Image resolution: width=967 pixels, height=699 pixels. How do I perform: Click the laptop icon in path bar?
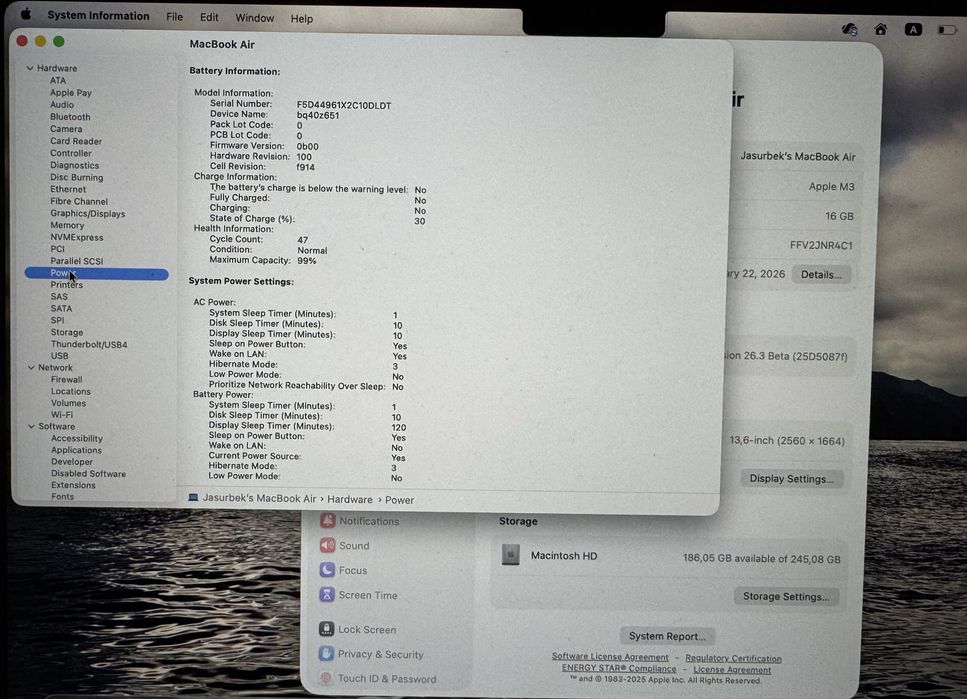[x=193, y=497]
